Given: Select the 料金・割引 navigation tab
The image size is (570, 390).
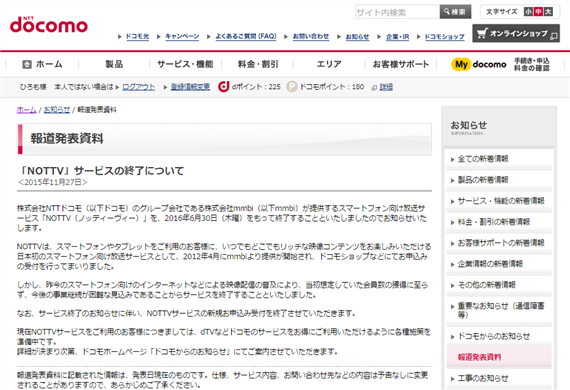Looking at the screenshot, I should coord(258,64).
